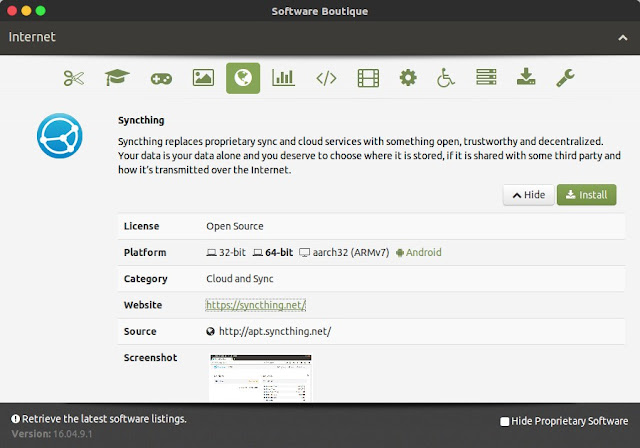Minimize the window with yellow button

[x=26, y=11]
